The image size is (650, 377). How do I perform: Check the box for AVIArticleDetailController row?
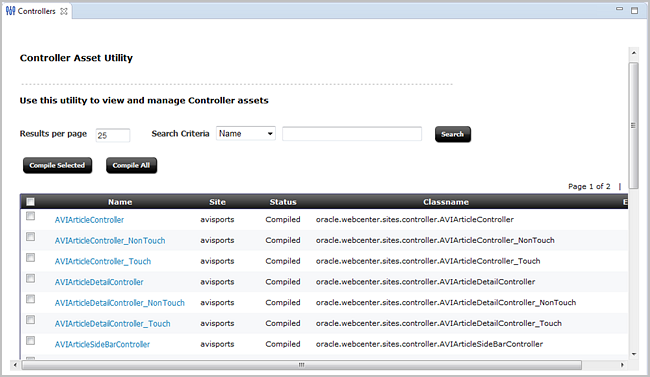pos(30,278)
